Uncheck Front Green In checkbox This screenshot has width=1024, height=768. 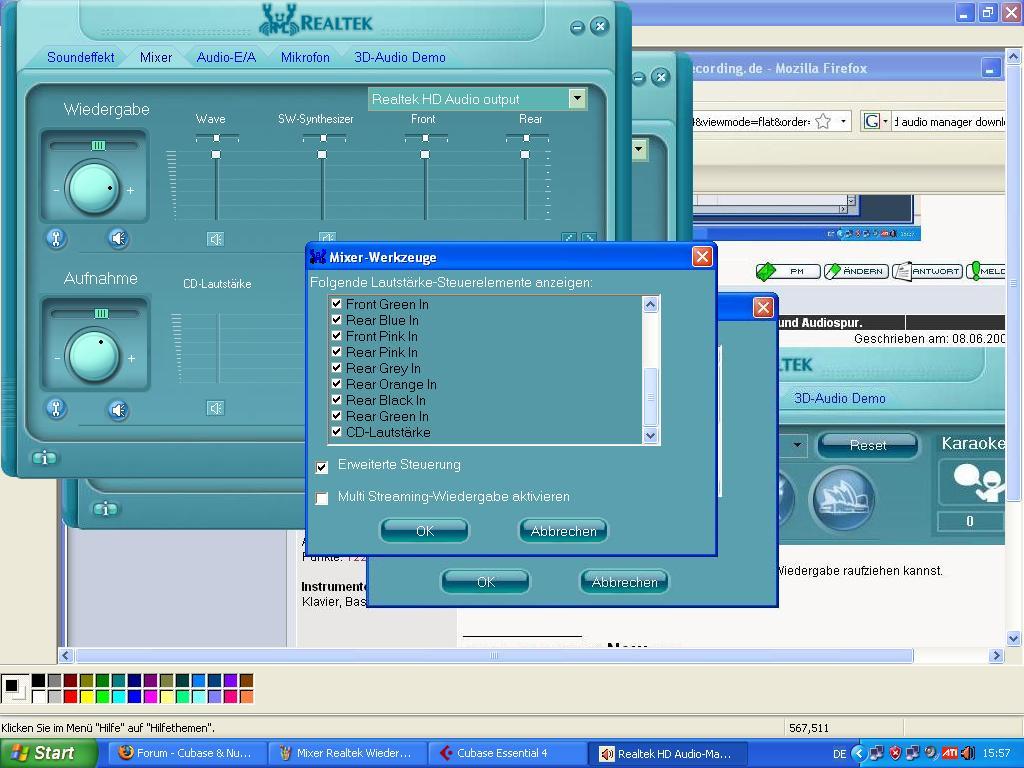pyautogui.click(x=336, y=304)
